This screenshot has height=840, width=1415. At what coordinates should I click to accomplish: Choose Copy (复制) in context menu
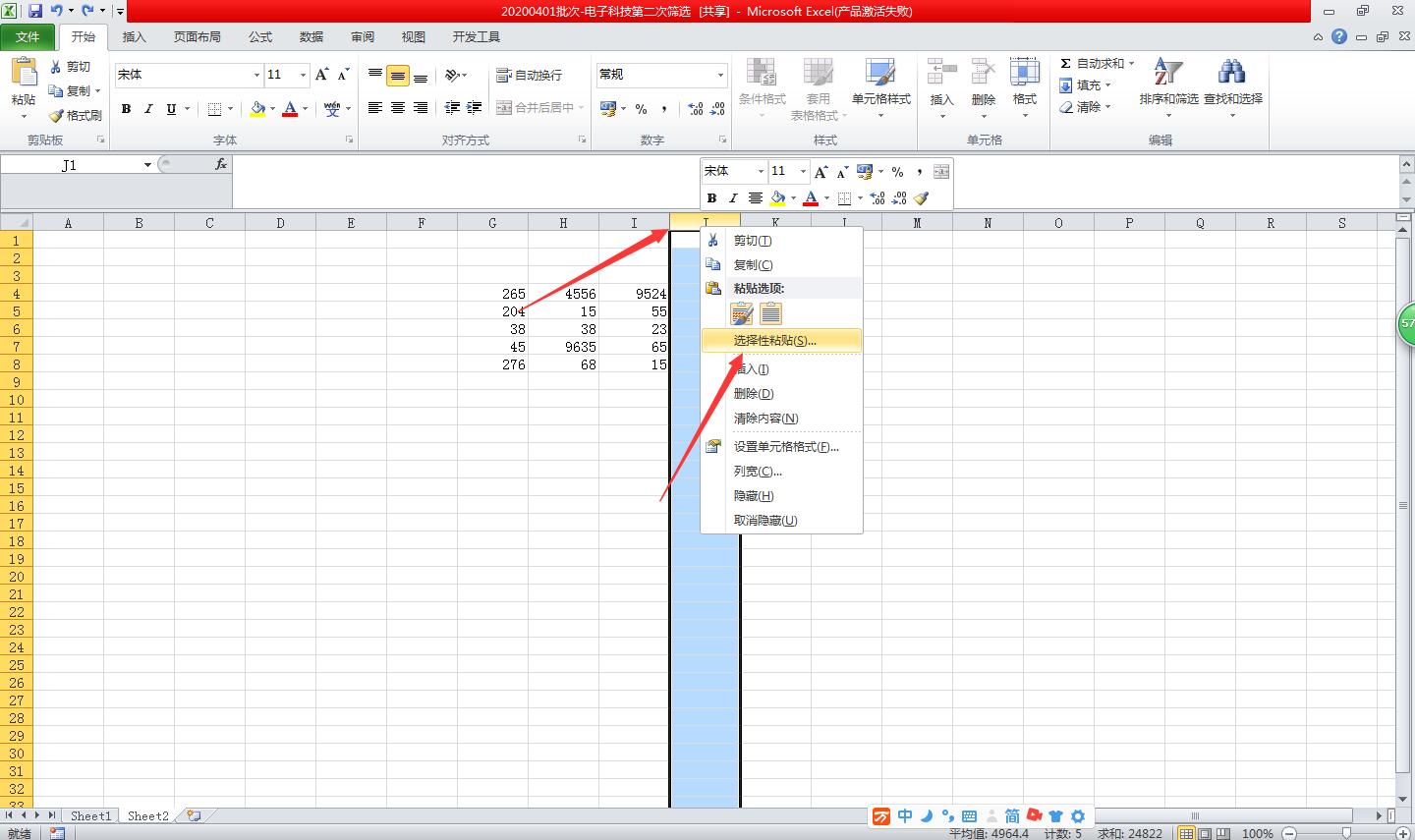781,265
